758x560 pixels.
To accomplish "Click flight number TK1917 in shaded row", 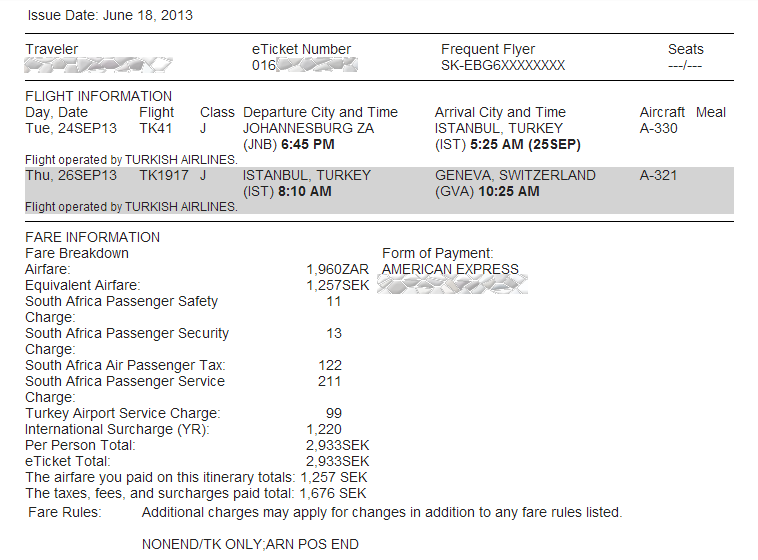I will [x=164, y=175].
